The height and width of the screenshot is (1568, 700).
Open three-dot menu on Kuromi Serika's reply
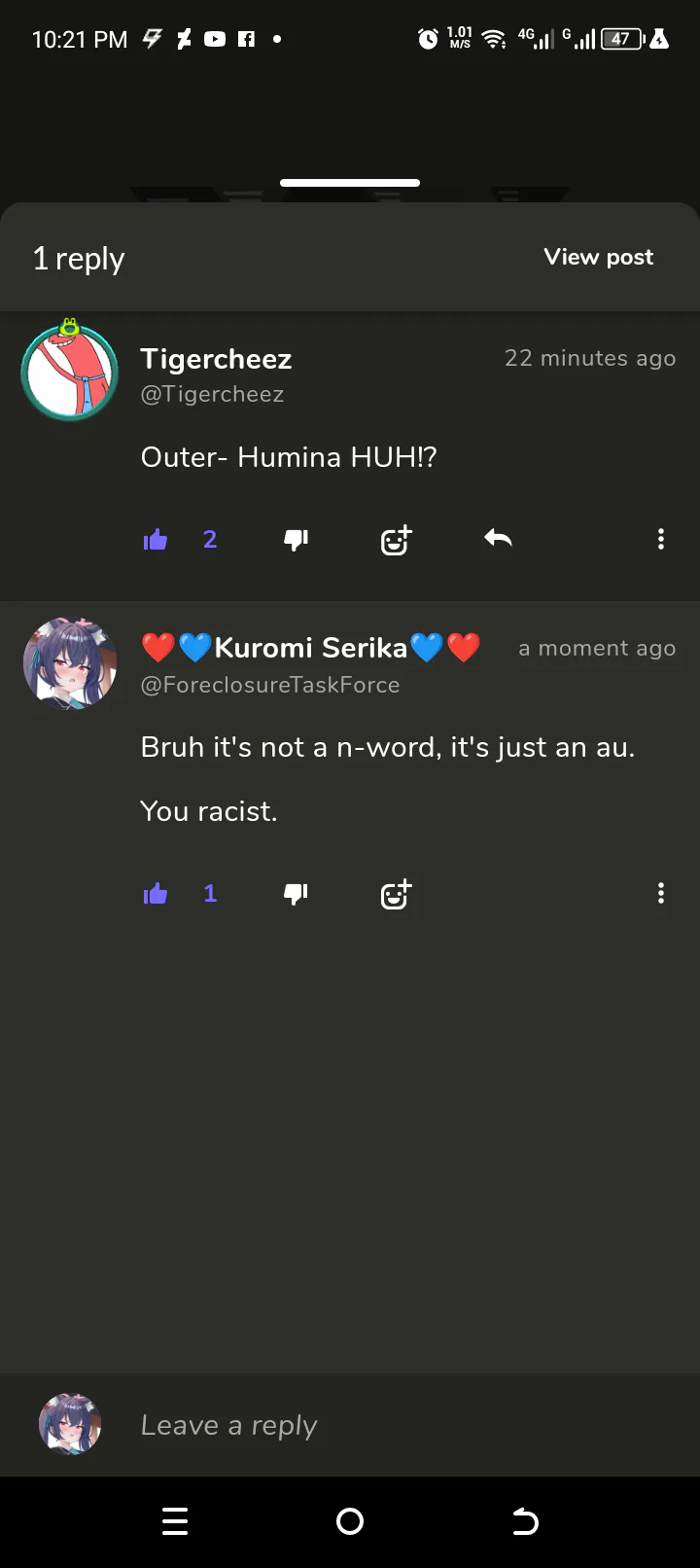(661, 893)
